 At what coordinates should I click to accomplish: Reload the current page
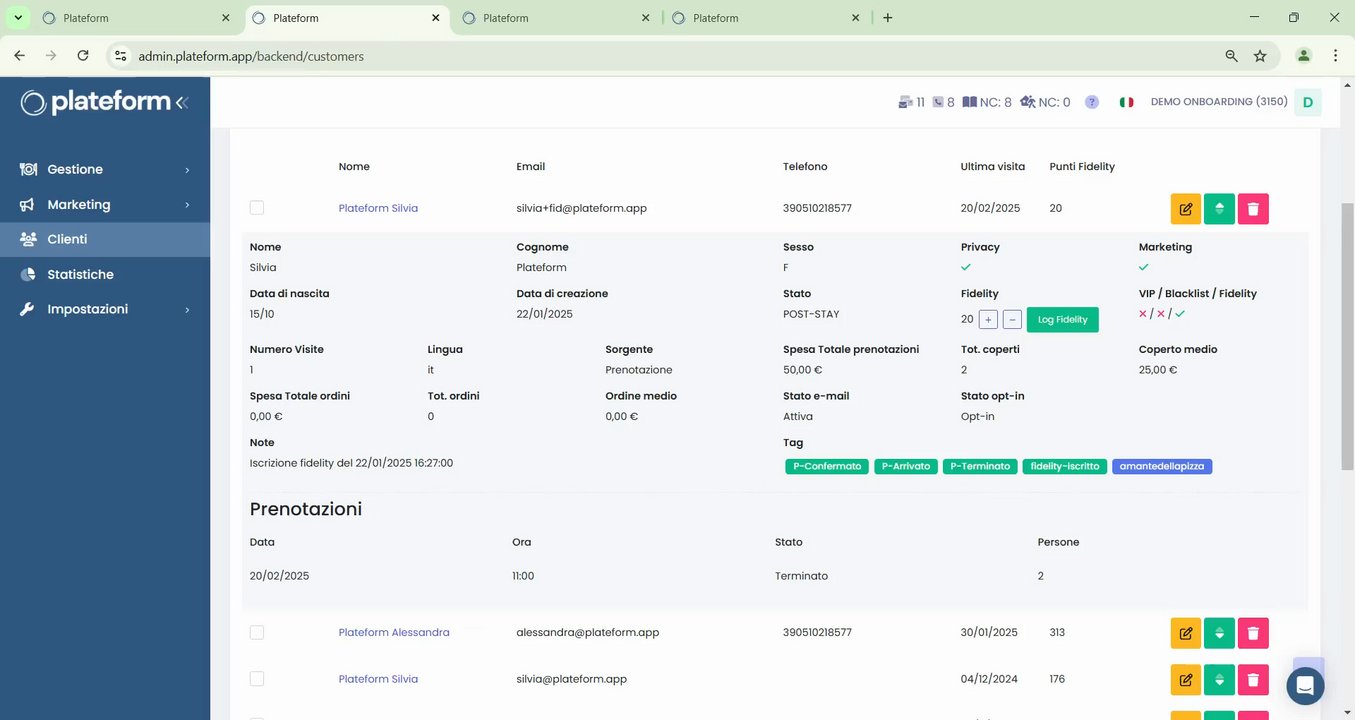pos(83,56)
